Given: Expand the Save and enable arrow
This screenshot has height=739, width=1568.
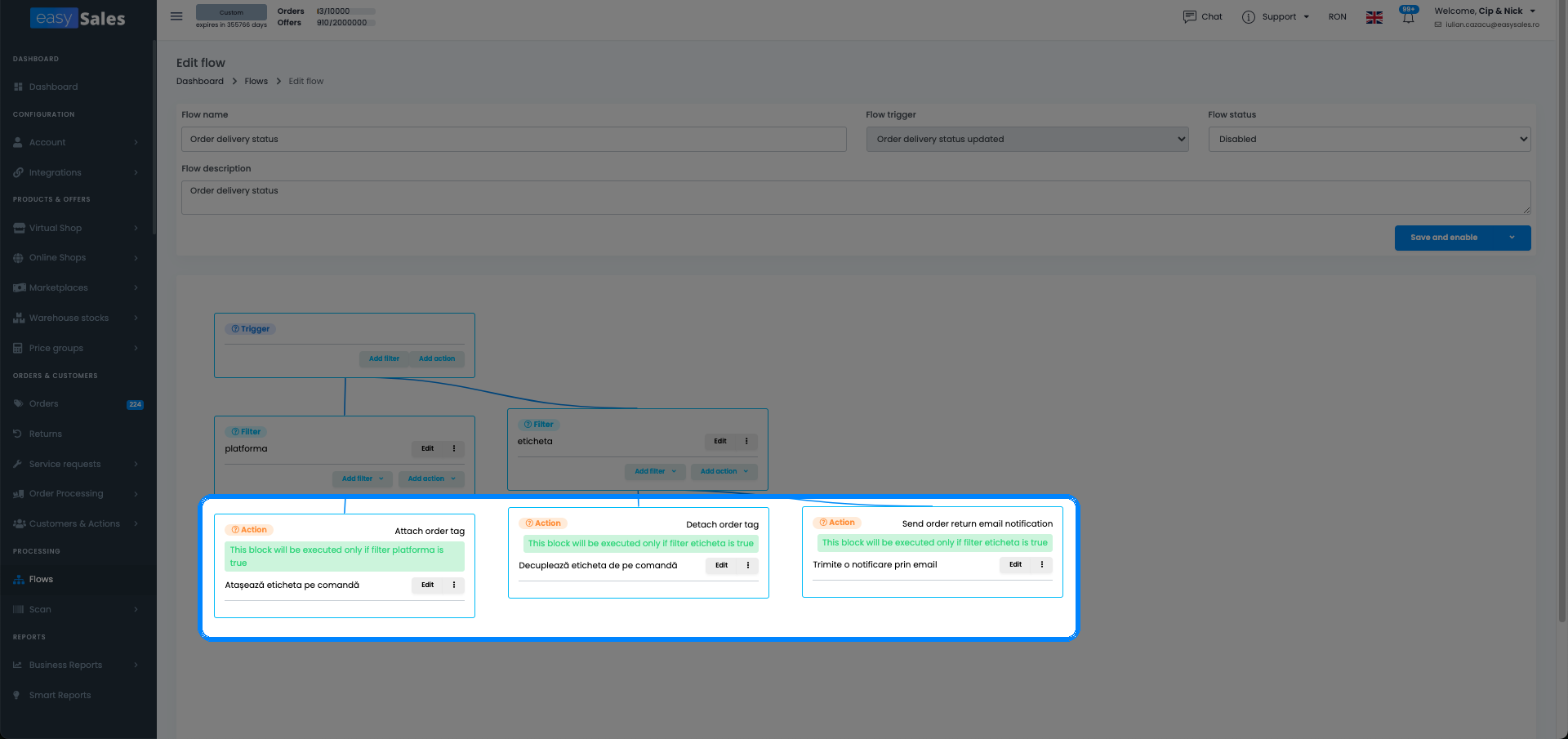Looking at the screenshot, I should 1512,238.
